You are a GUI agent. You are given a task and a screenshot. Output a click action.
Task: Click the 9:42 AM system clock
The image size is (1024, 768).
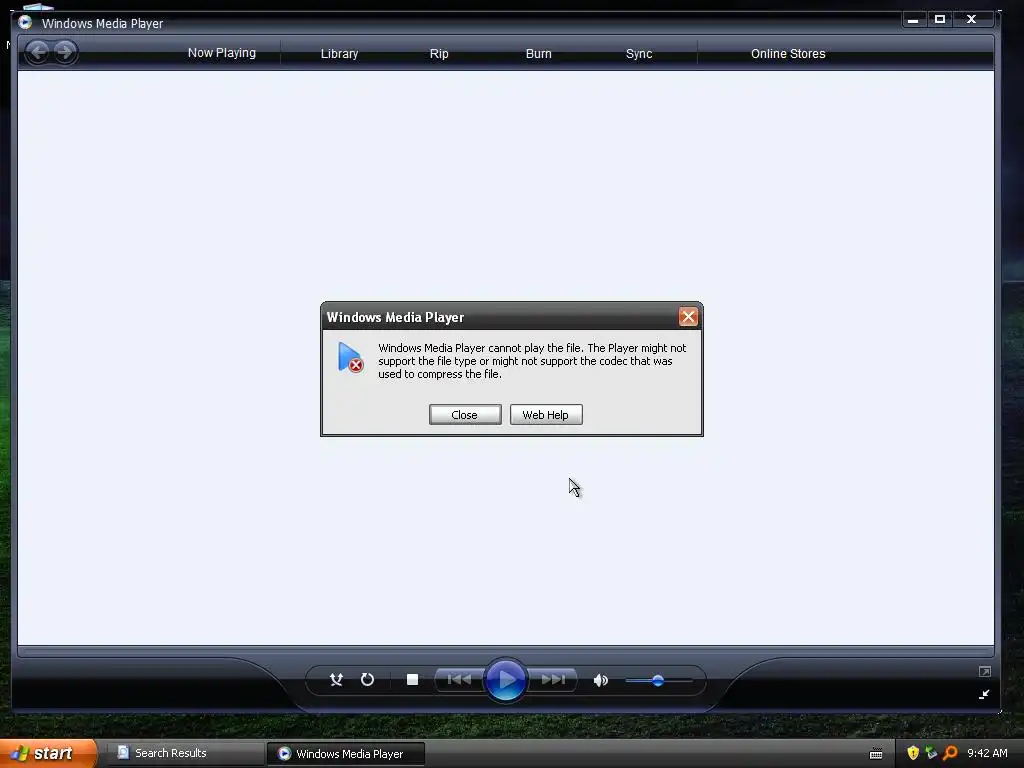(987, 753)
